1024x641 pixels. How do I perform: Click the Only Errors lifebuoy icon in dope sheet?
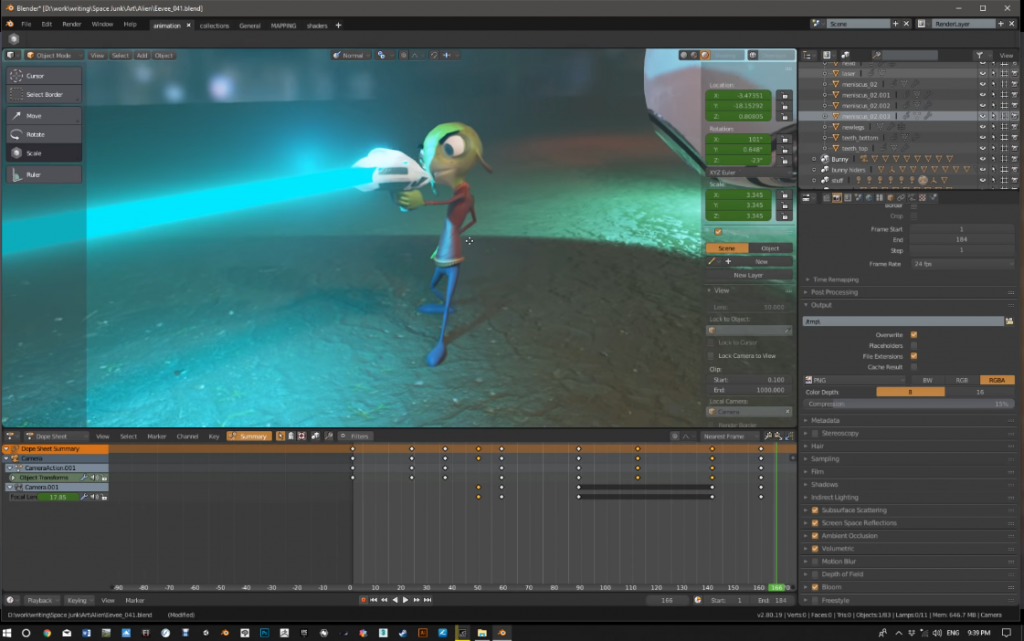pos(302,436)
